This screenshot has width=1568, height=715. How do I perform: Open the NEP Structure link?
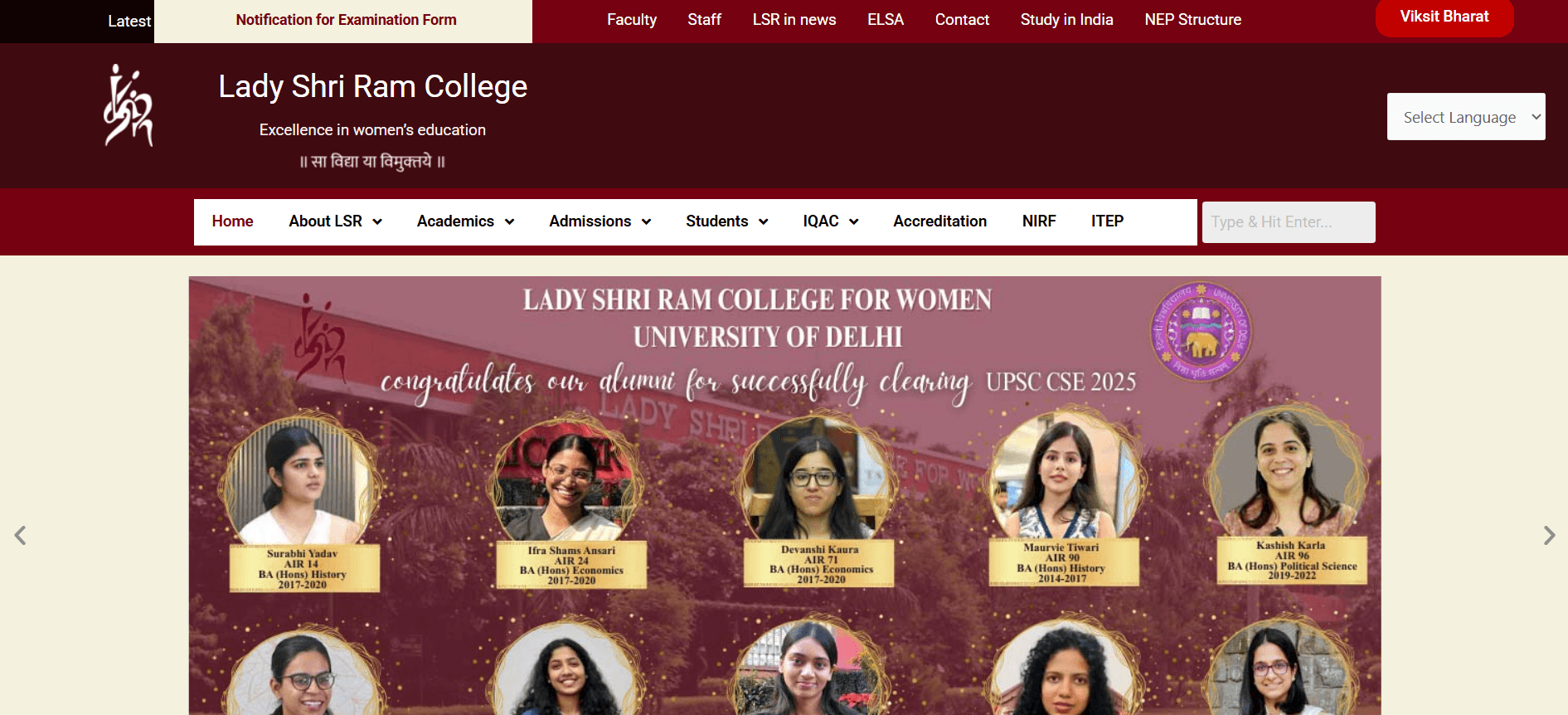1192,20
